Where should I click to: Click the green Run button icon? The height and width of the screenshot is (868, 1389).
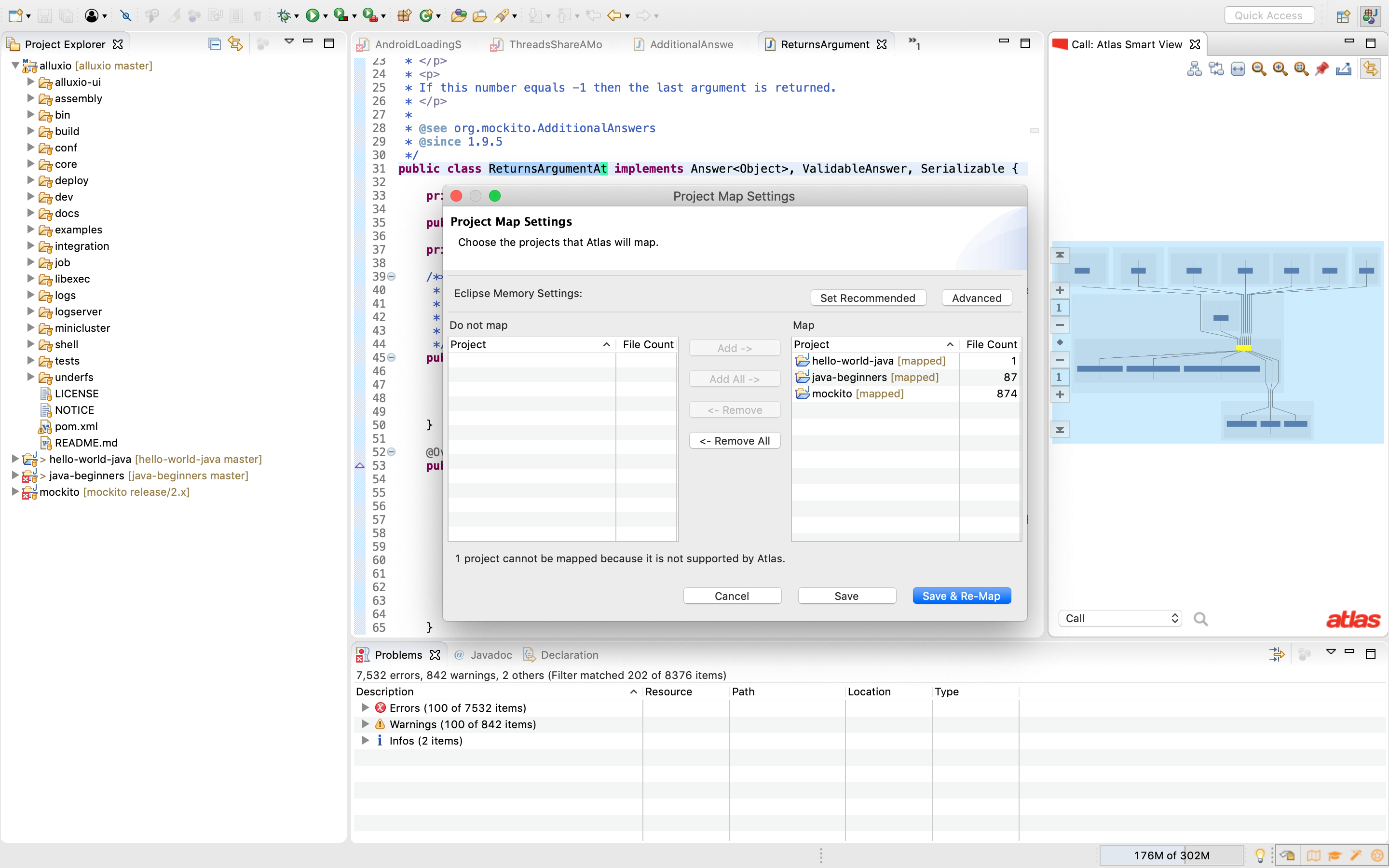click(312, 15)
